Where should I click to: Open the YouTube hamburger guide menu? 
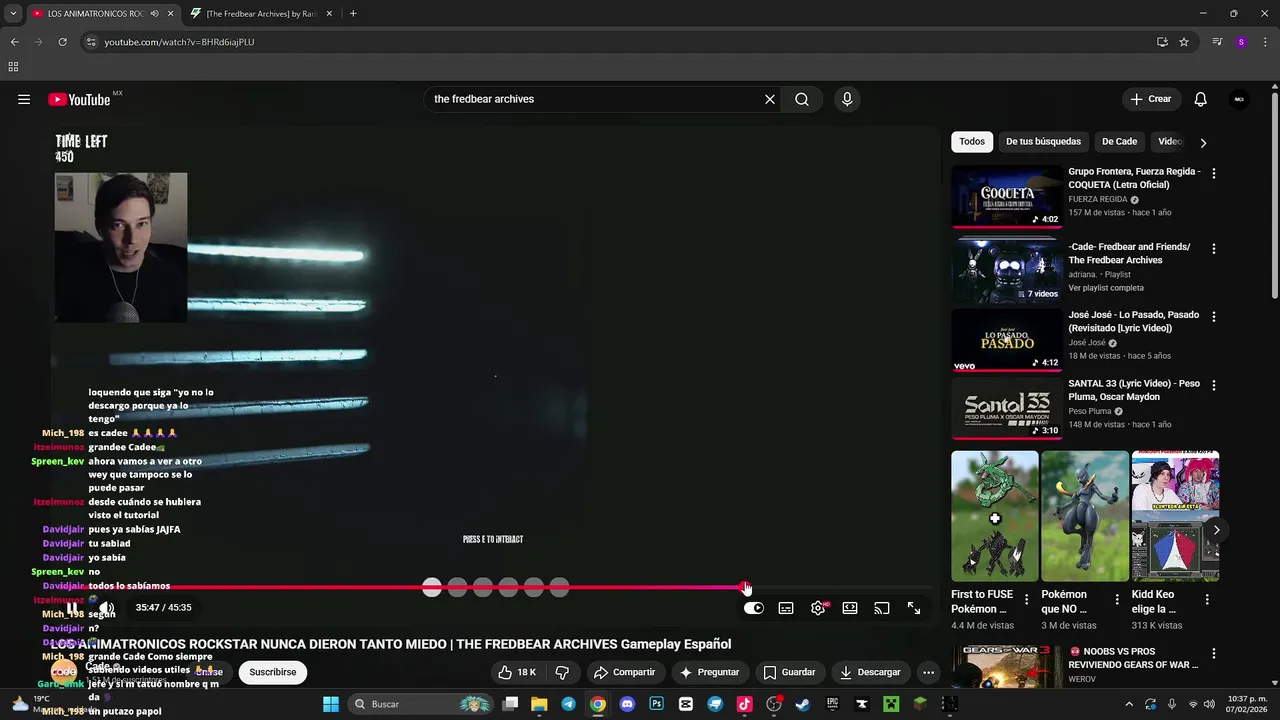coord(24,99)
